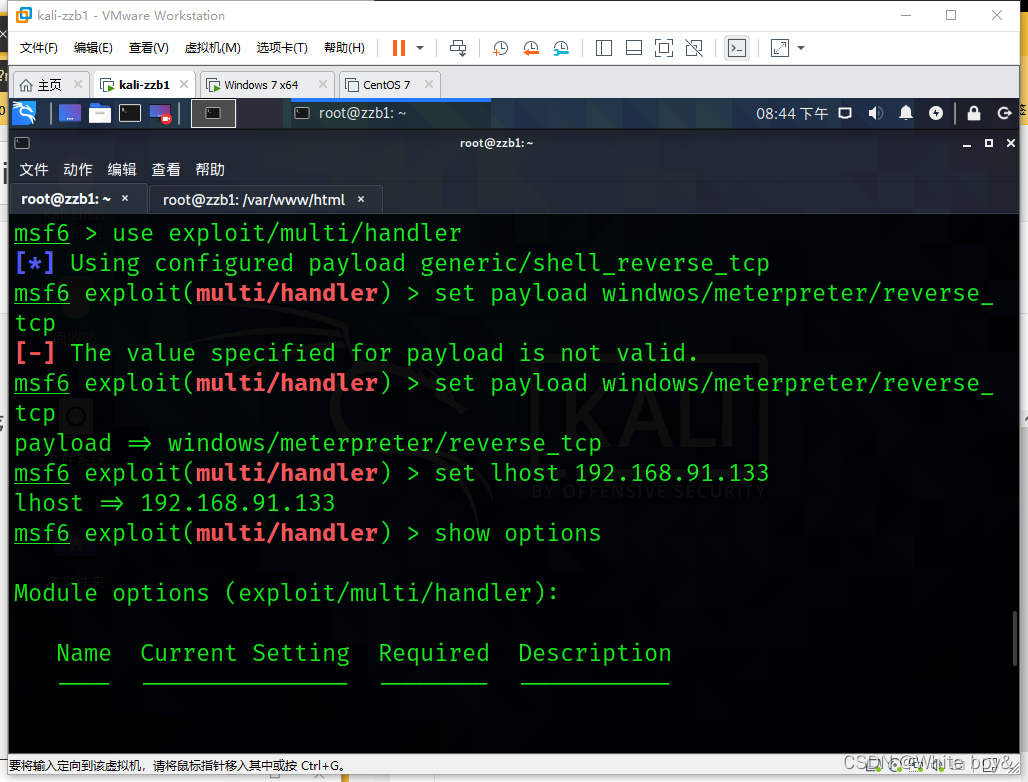The width and height of the screenshot is (1028, 782).
Task: Open the power options dropdown arrow
Action: pyautogui.click(x=420, y=48)
